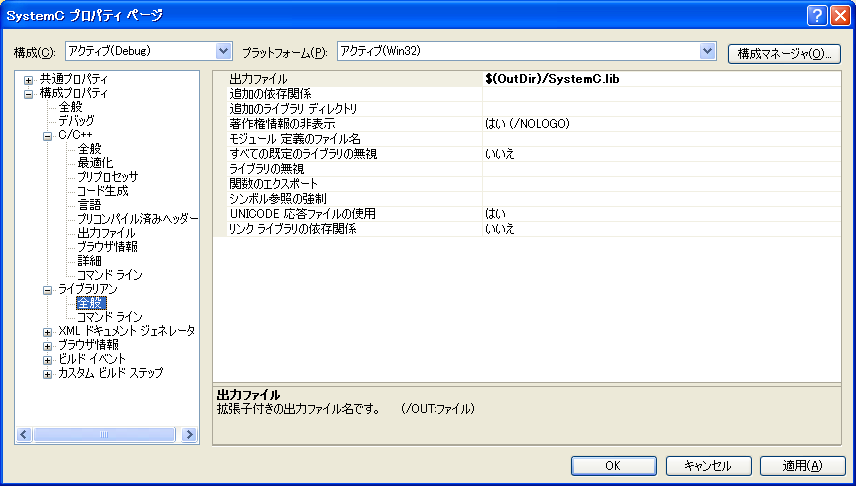Expand the ビルド イベント node
The width and height of the screenshot is (856, 486).
click(x=47, y=360)
